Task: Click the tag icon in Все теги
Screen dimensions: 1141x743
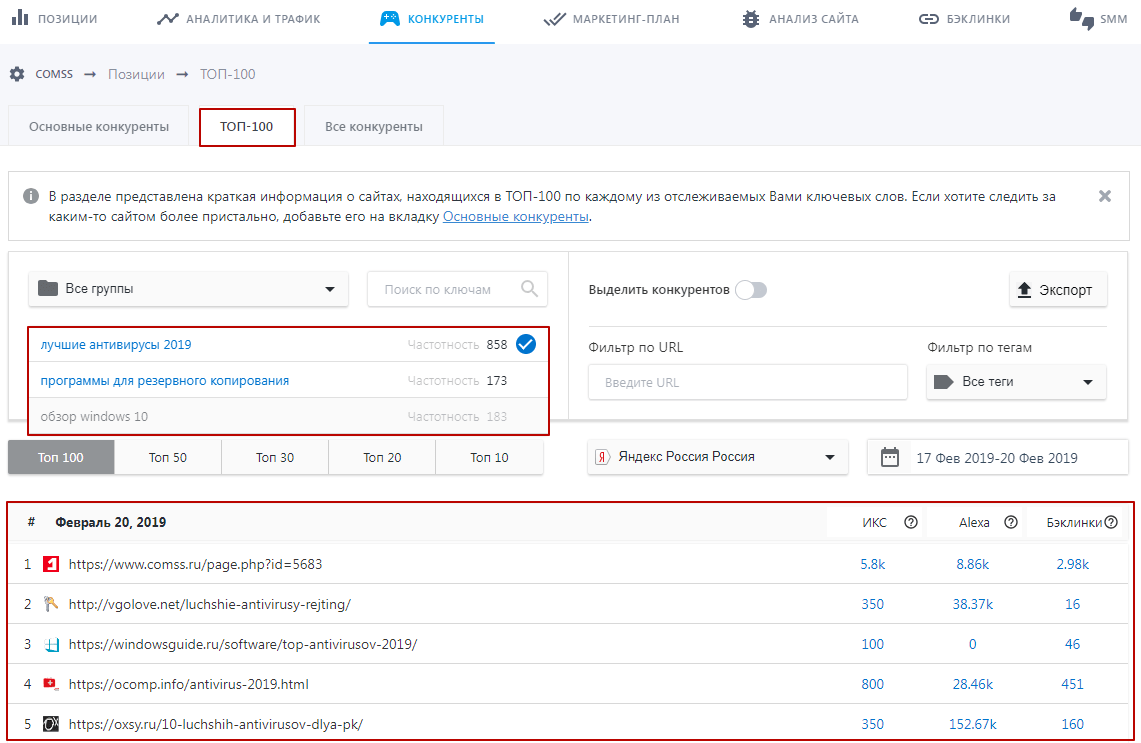Action: 943,382
